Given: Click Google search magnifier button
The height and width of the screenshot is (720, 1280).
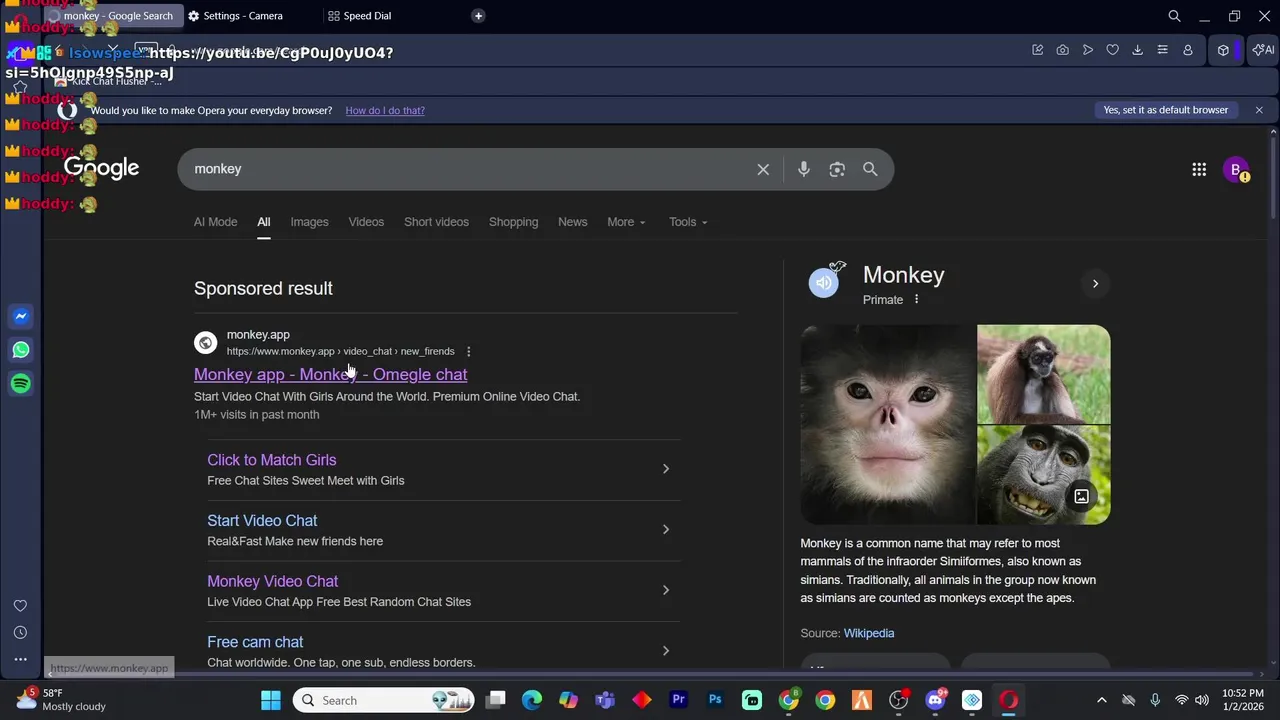Looking at the screenshot, I should (x=870, y=169).
